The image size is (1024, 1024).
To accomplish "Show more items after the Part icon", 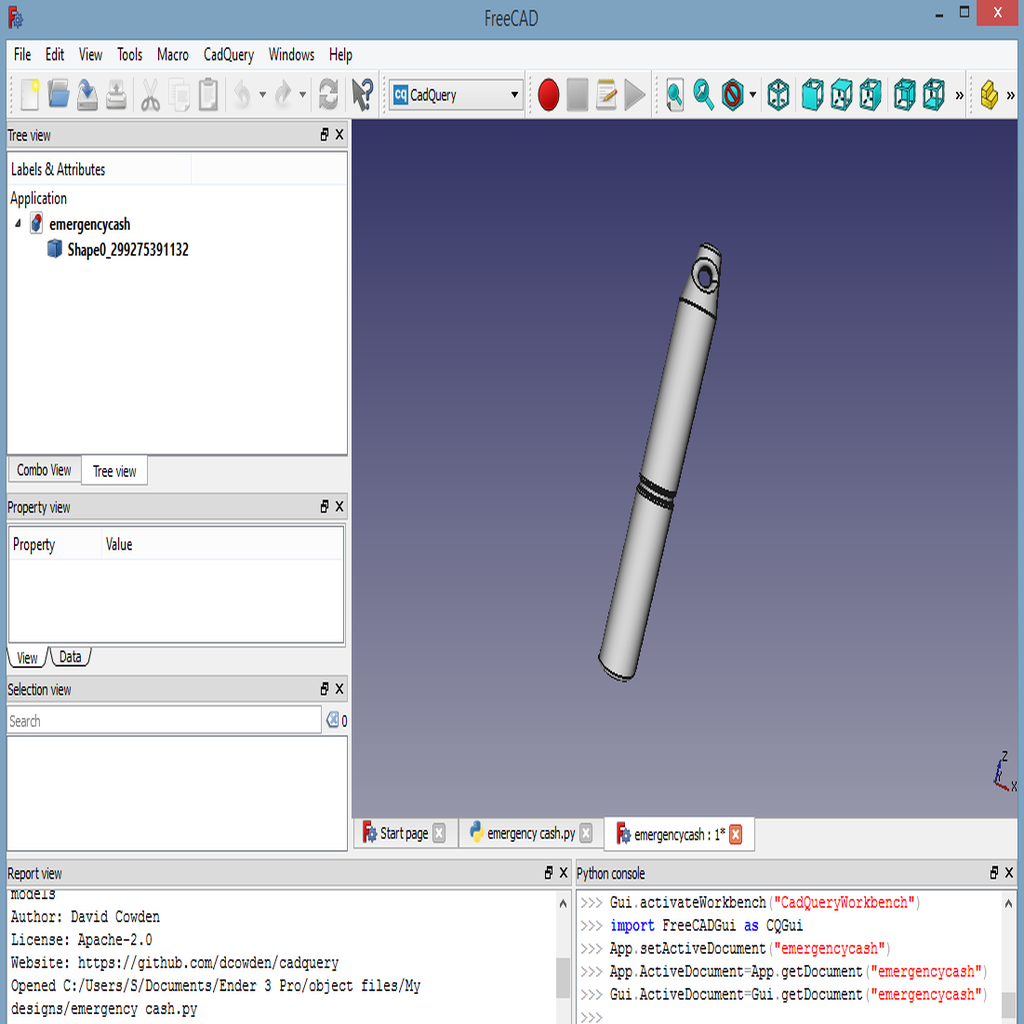I will click(x=1010, y=95).
